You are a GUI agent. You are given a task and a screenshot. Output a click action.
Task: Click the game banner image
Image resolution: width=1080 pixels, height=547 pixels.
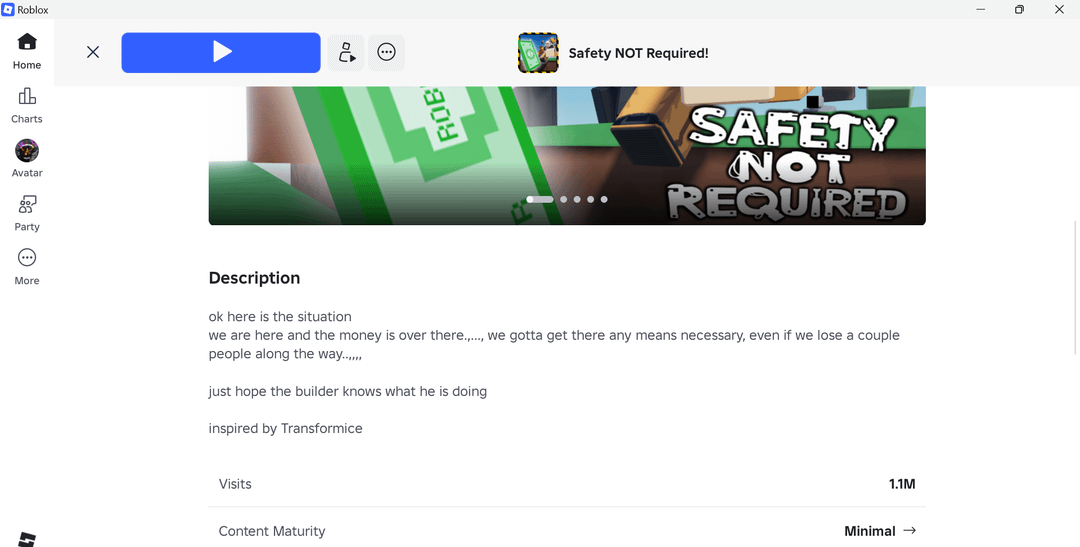(x=567, y=156)
